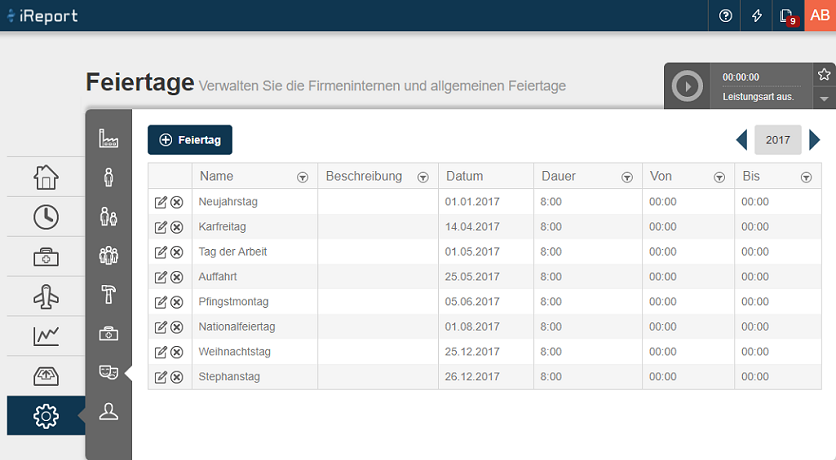Delete the Karfreitag entry
Image resolution: width=836 pixels, height=460 pixels.
coord(177,227)
